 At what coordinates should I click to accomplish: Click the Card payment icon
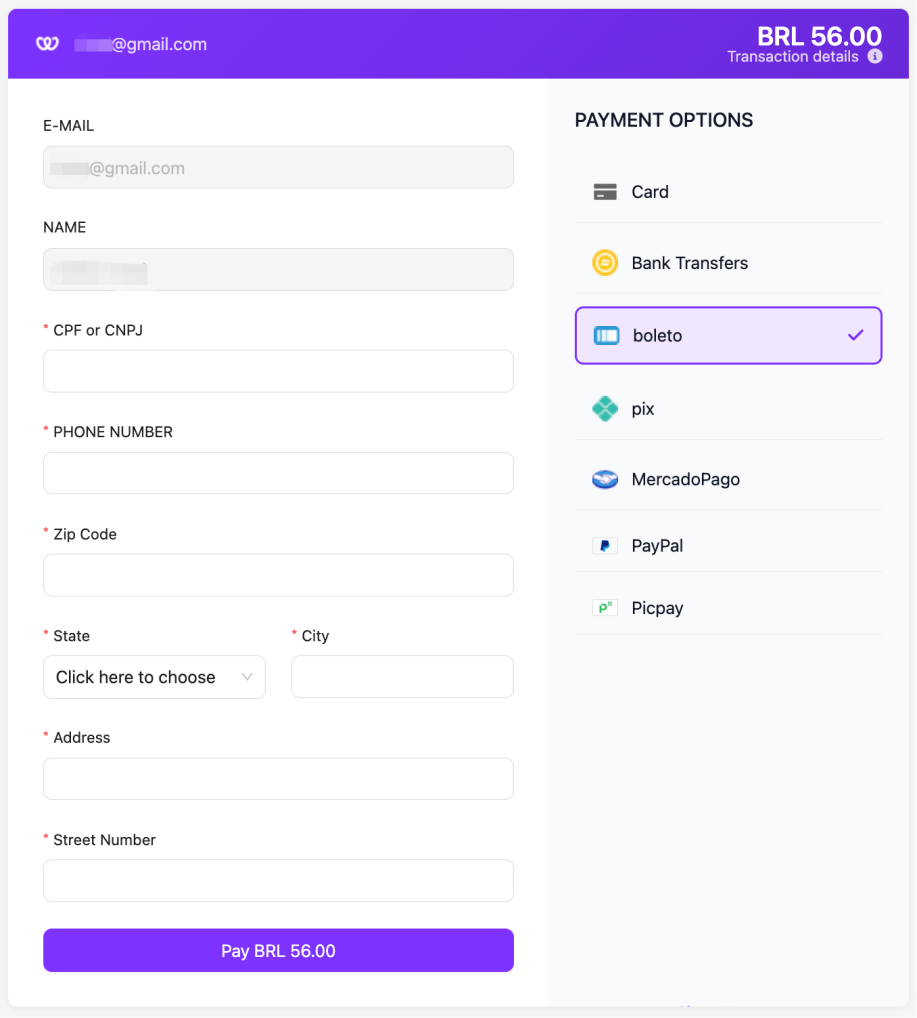click(x=605, y=192)
